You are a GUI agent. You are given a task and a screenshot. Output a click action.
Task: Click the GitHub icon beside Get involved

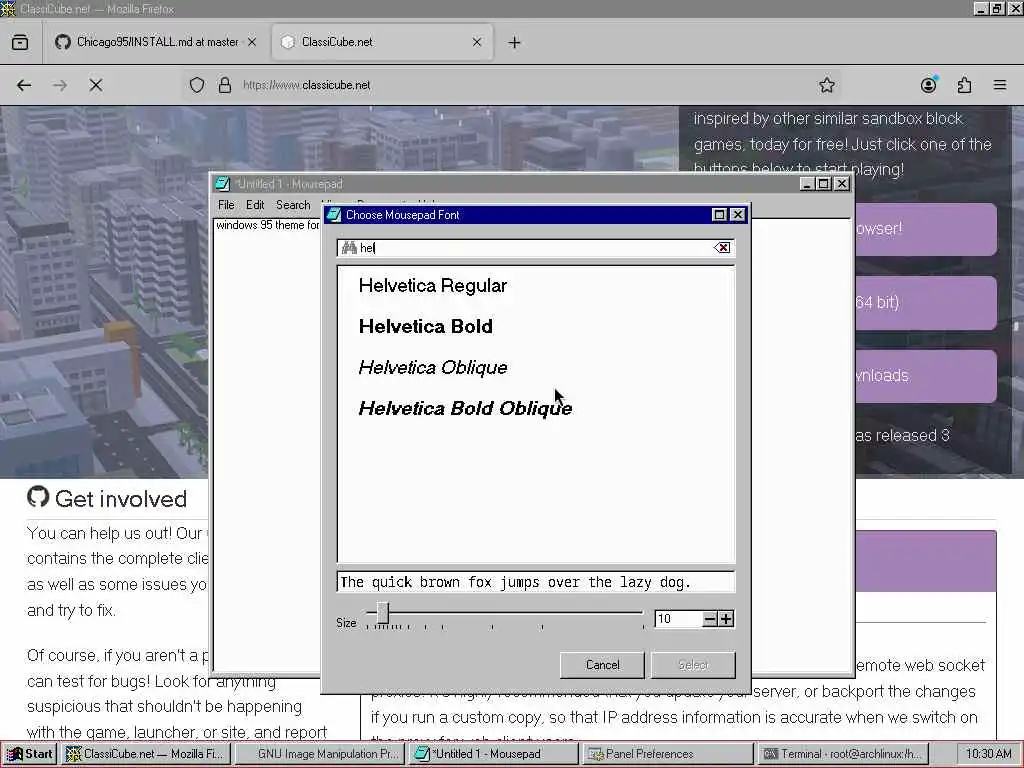[x=38, y=497]
